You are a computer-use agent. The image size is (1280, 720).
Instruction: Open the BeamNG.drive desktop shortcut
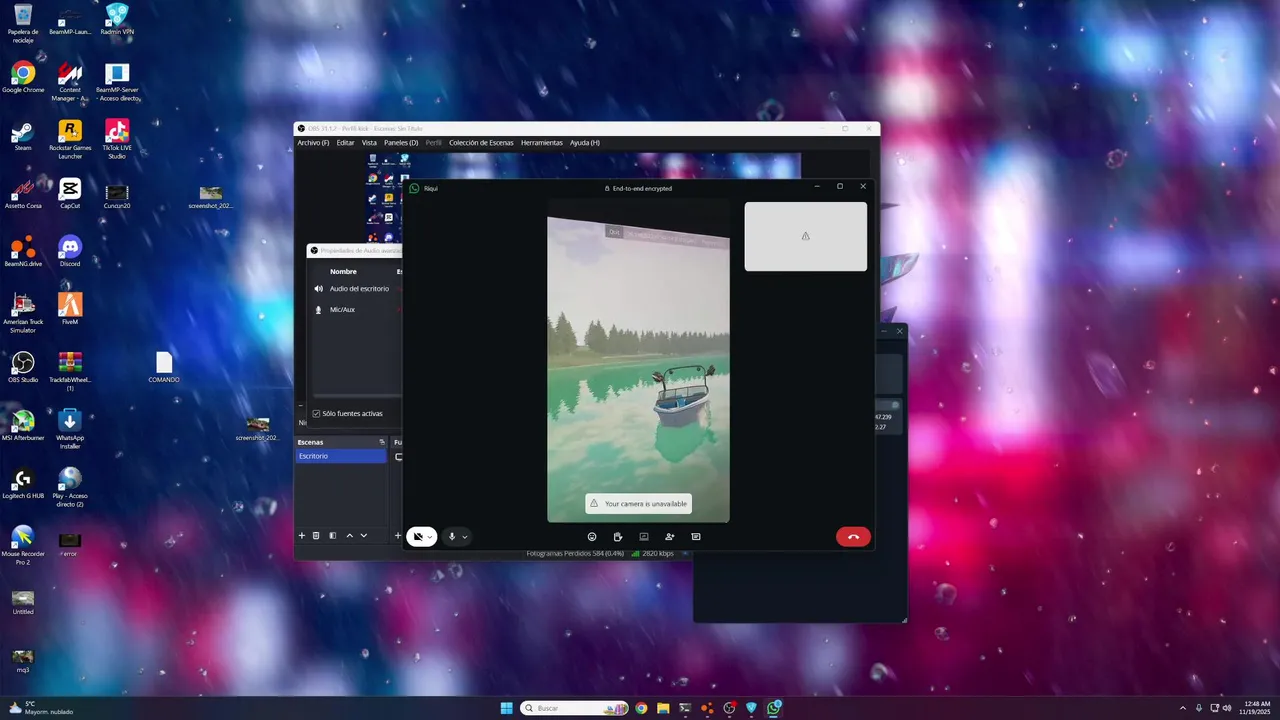coord(23,251)
